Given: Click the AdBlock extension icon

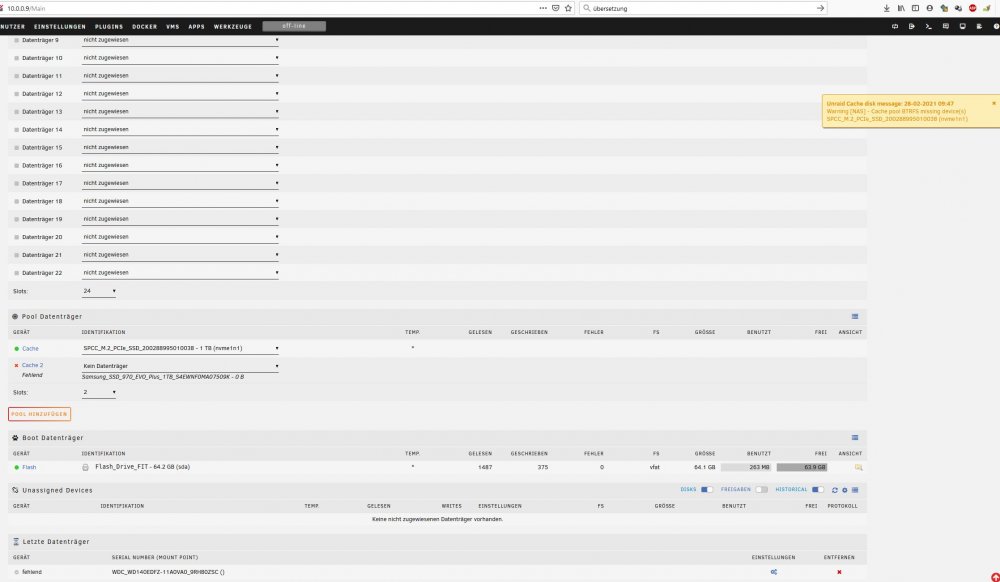Looking at the screenshot, I should 973,8.
